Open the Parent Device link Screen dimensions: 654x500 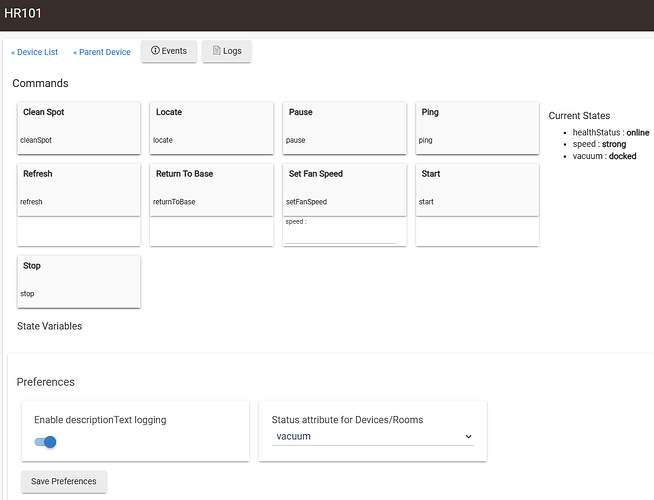(102, 52)
